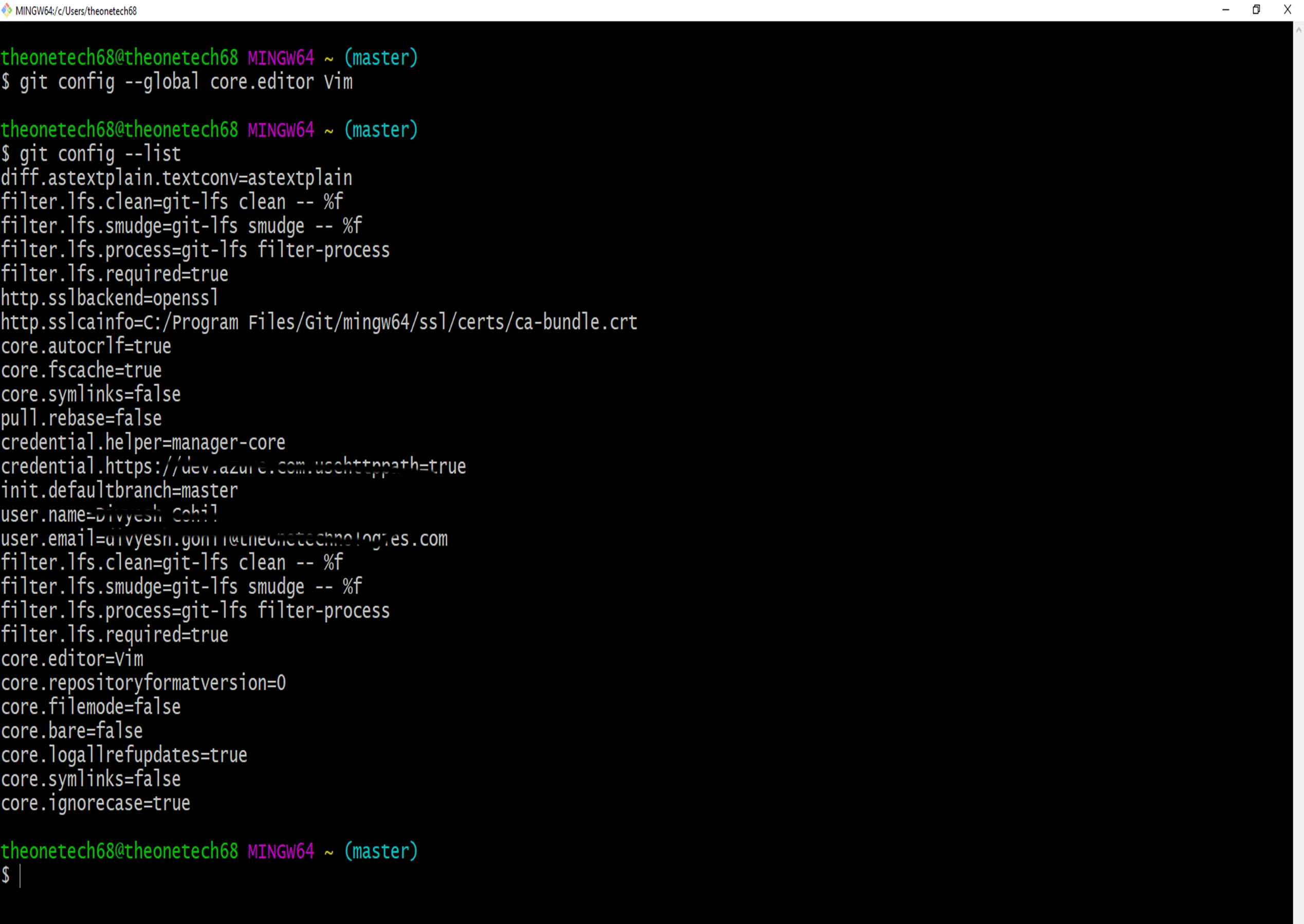Click the diff.astextplain.textconv output line
Viewport: 1304px width, 924px height.
[176, 177]
